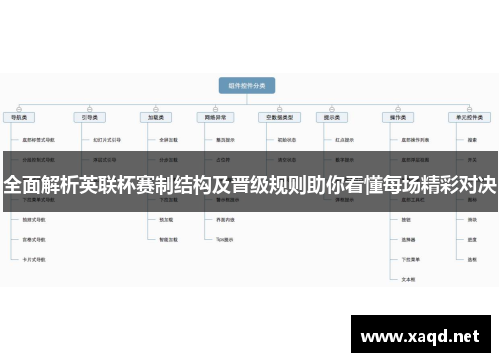Viewport: 500px width, 362px height.
Task: Select the 空数据类型 category node
Action: 280,118
